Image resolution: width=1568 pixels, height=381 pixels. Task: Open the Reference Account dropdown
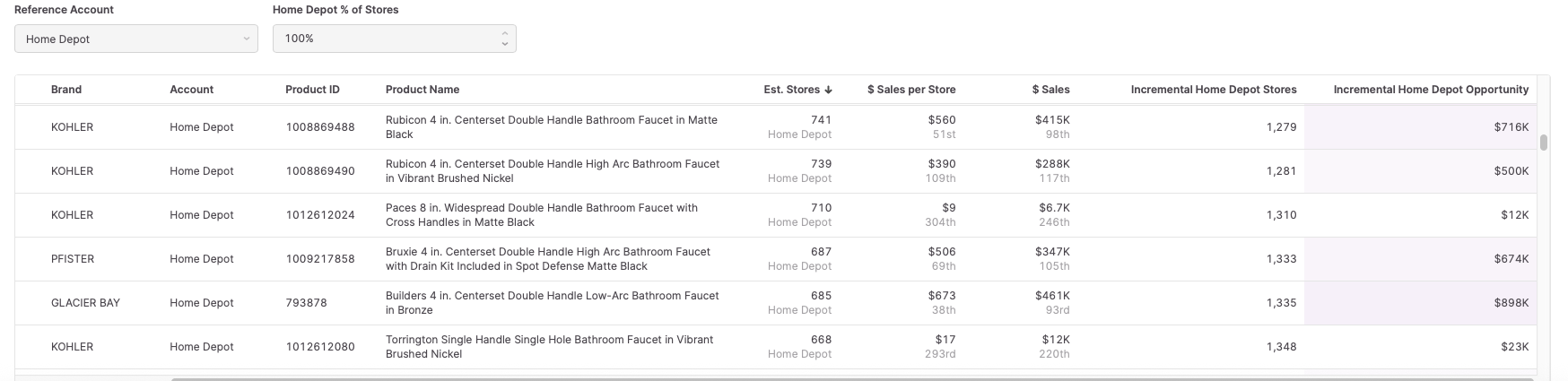tap(136, 39)
